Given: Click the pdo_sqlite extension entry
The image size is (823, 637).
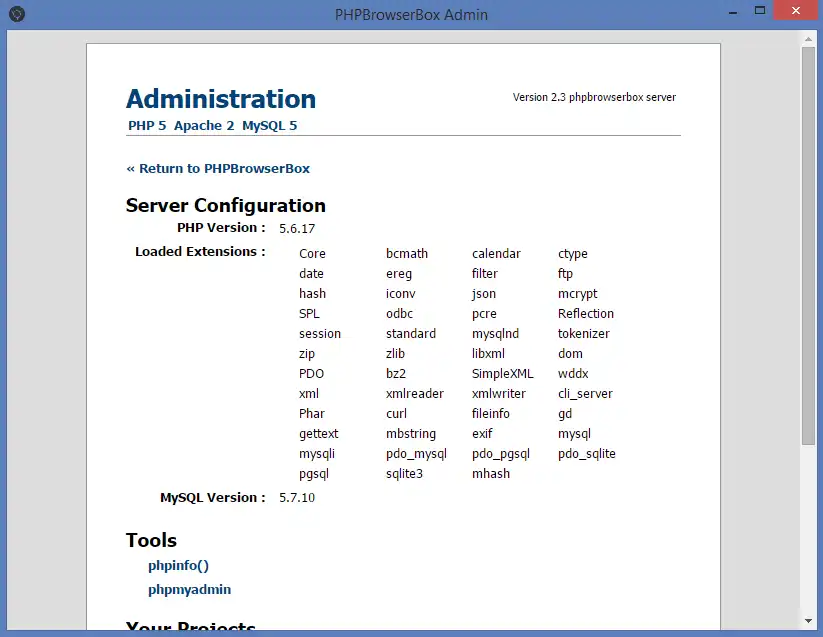Looking at the screenshot, I should 587,454.
